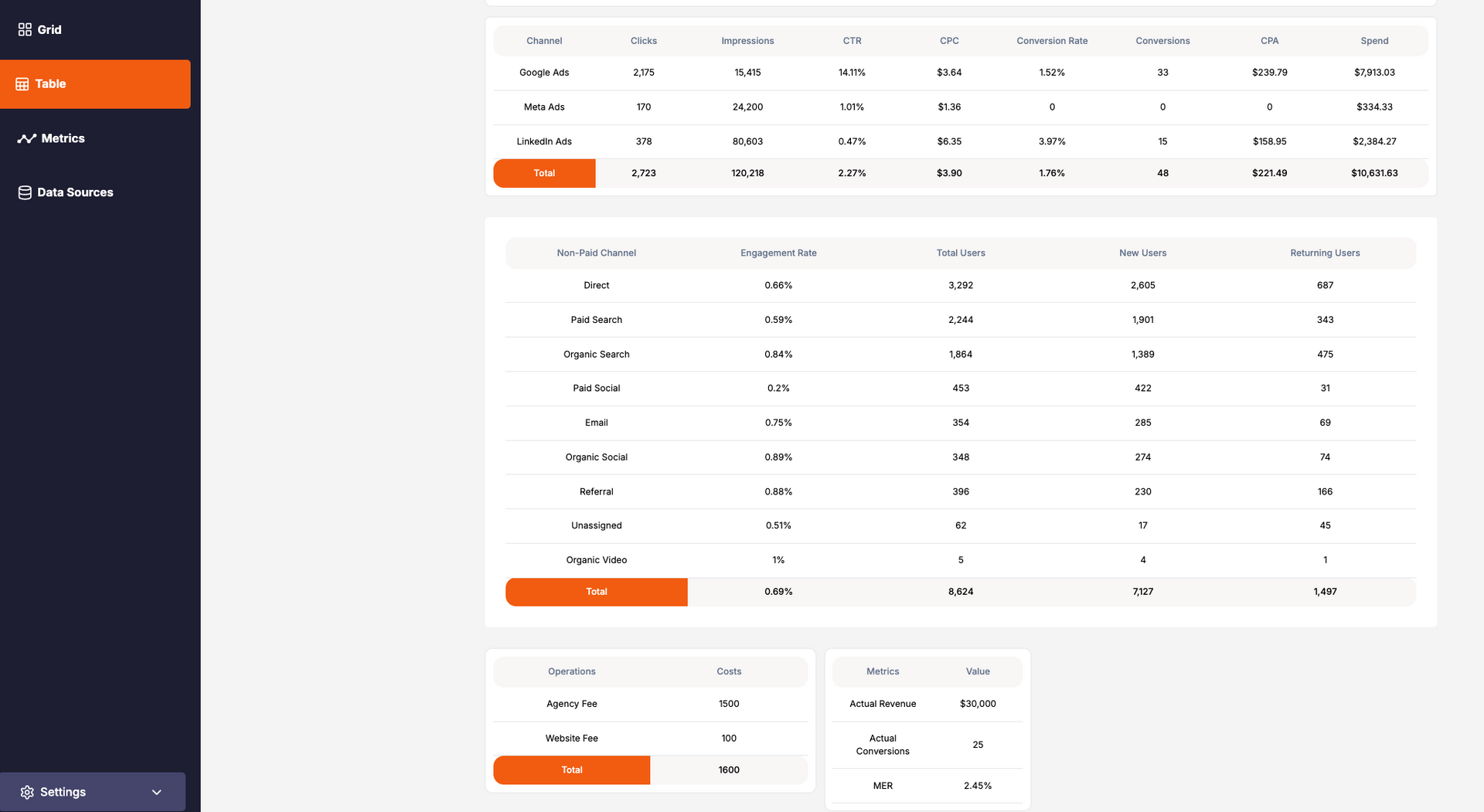Viewport: 1484px width, 812px height.
Task: Click the New Users column header
Action: point(1142,253)
